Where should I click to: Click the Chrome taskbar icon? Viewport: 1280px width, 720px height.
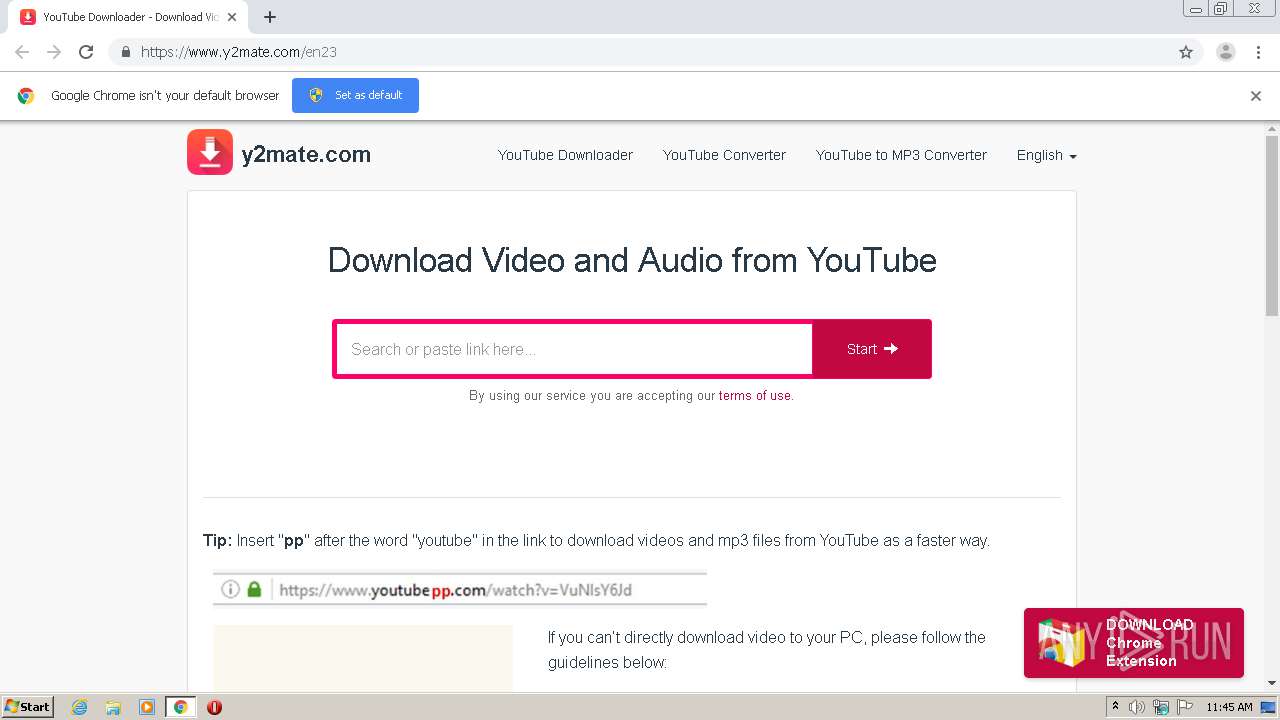click(181, 707)
